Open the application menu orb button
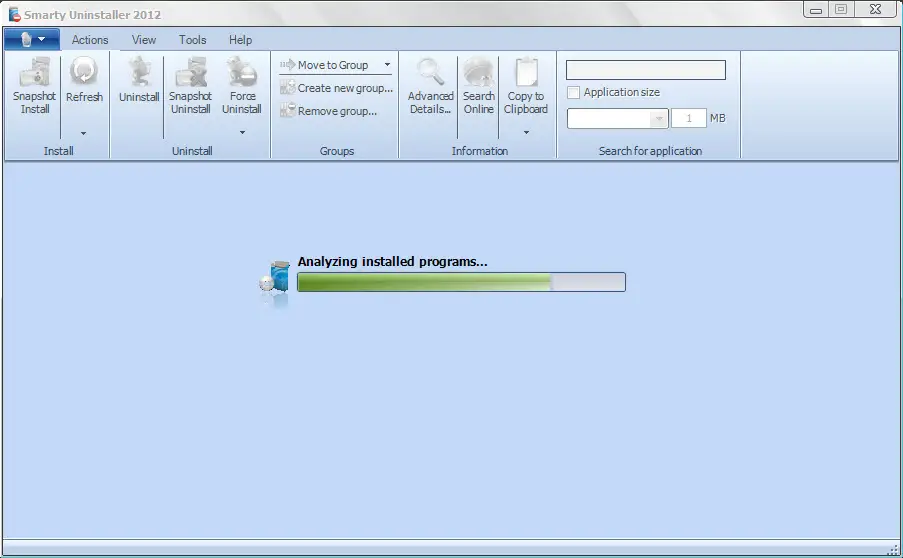 [x=32, y=39]
